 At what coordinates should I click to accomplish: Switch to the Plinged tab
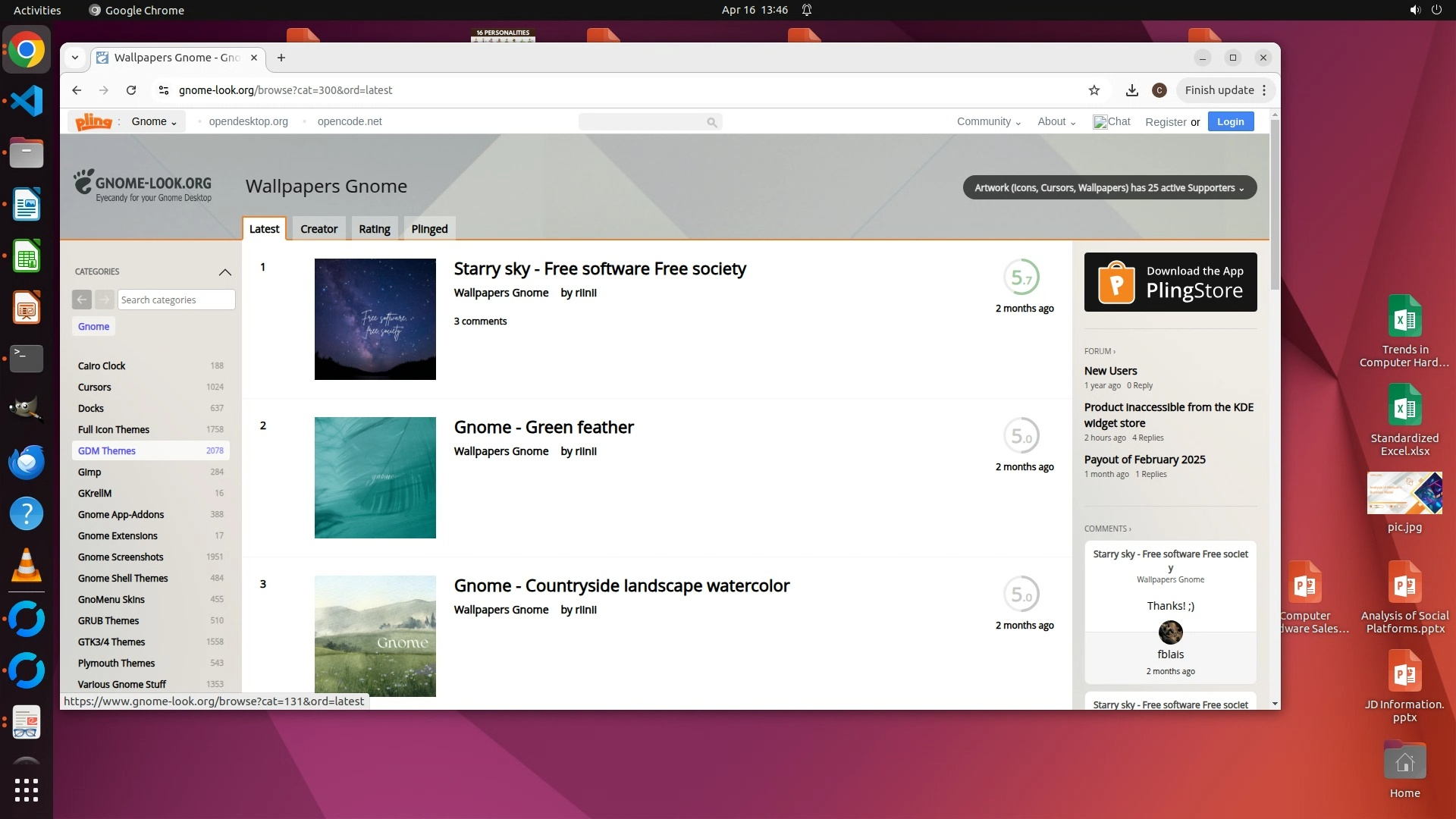click(429, 229)
